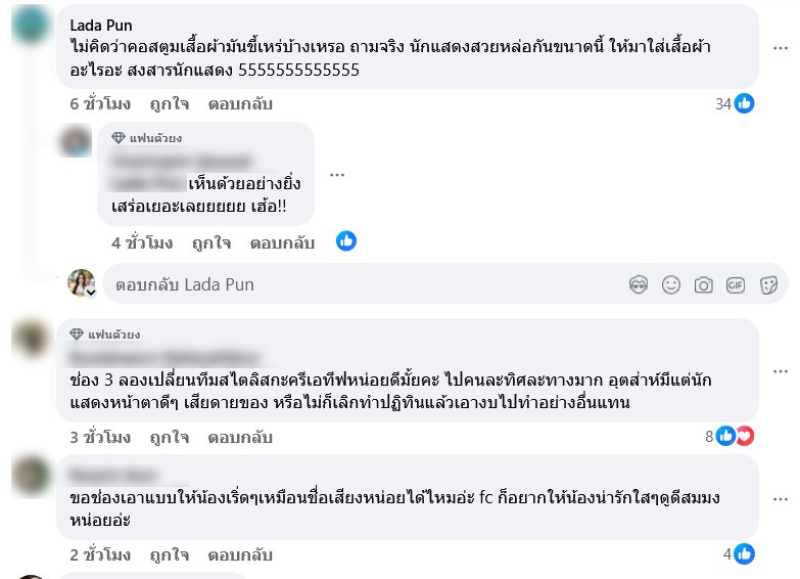Like Lada Pun's comment via ถูกใจ
800x579 pixels.
pos(171,104)
